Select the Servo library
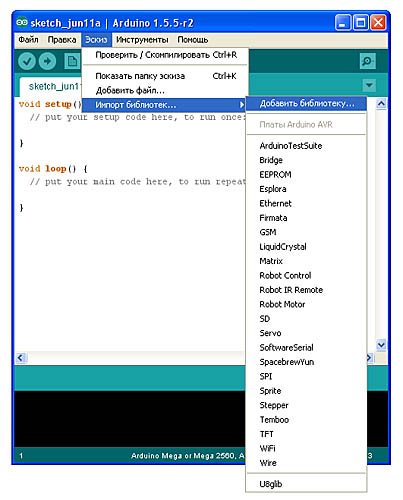The width and height of the screenshot is (403, 500). coord(306,333)
